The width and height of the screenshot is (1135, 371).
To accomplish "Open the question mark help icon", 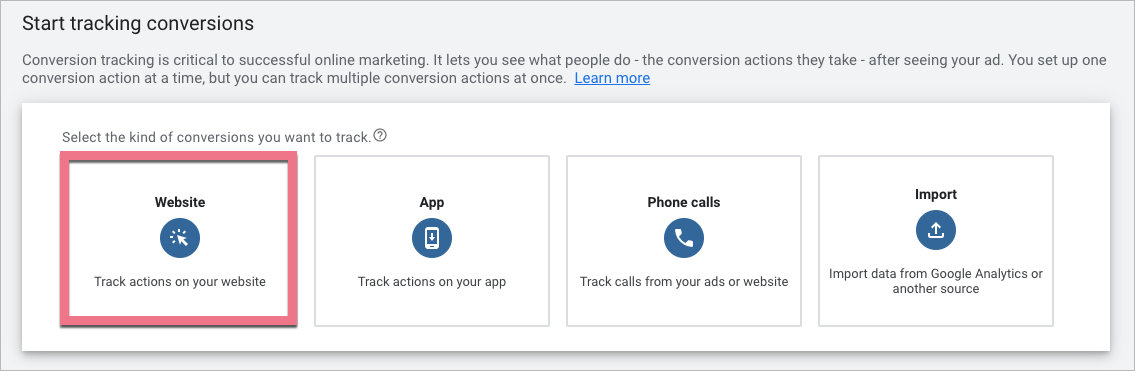I will pyautogui.click(x=380, y=135).
